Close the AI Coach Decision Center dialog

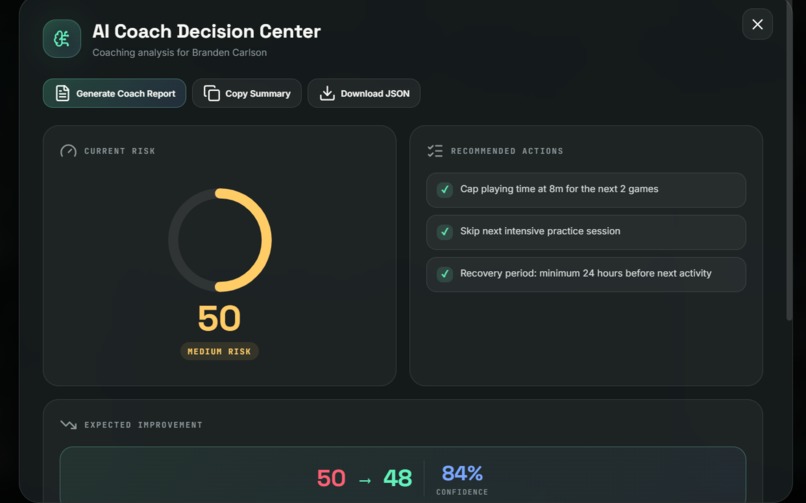point(757,24)
